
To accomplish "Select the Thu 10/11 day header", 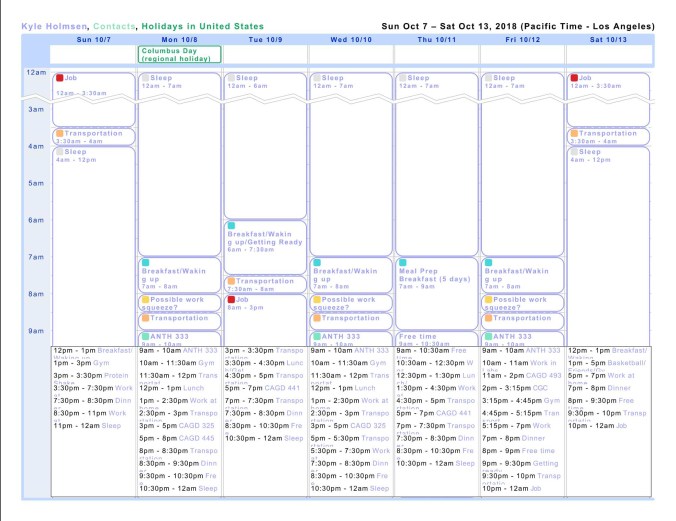I will [437, 40].
